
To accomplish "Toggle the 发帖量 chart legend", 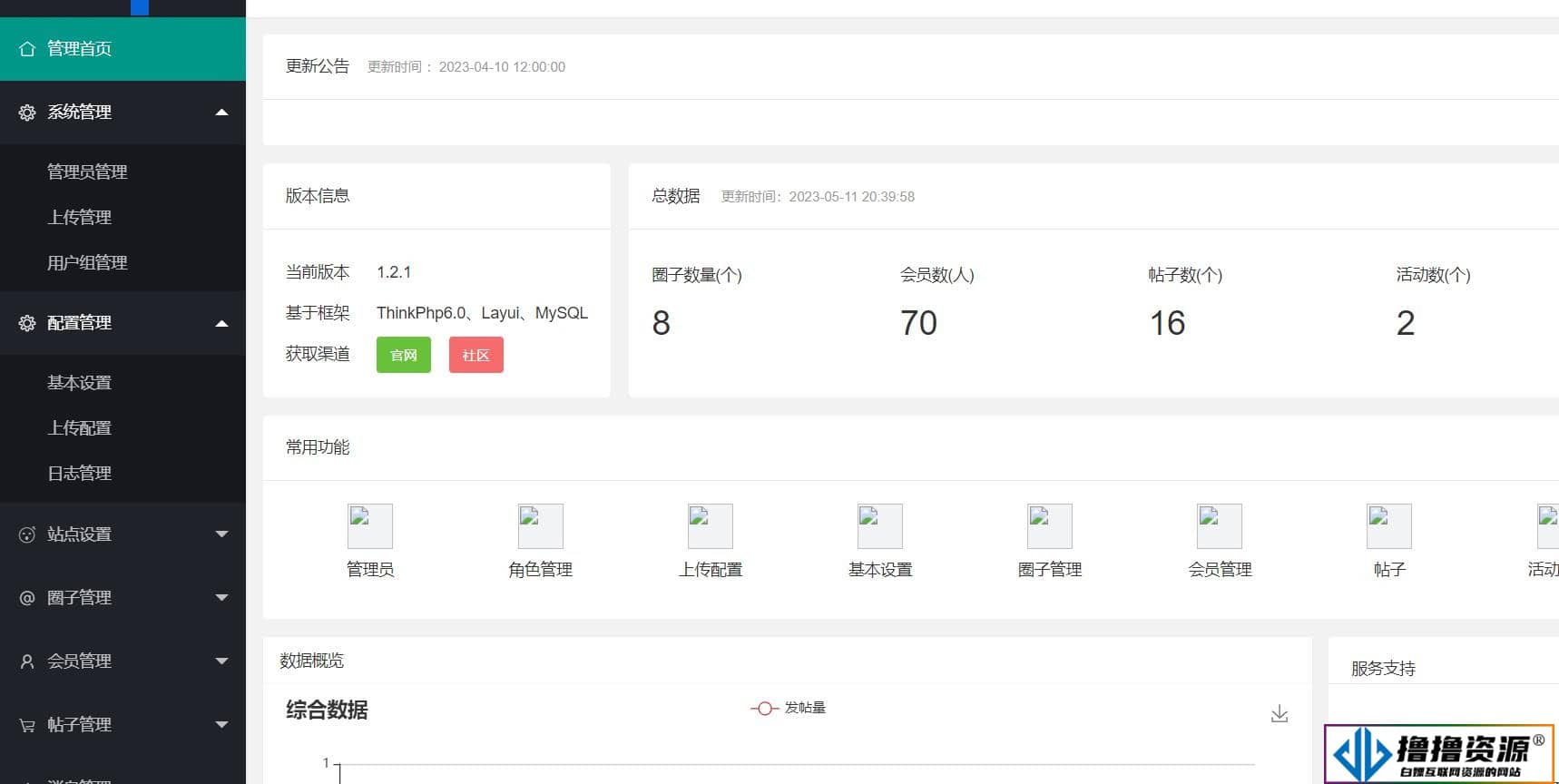I will click(788, 708).
